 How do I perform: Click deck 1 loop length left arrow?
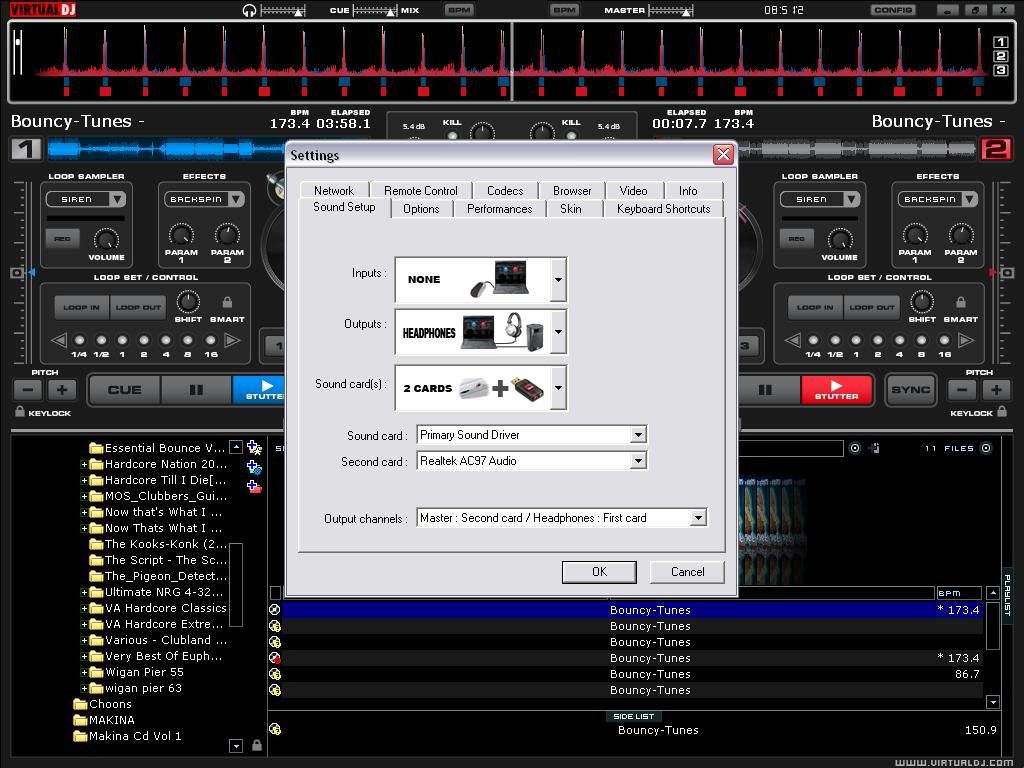tap(59, 340)
